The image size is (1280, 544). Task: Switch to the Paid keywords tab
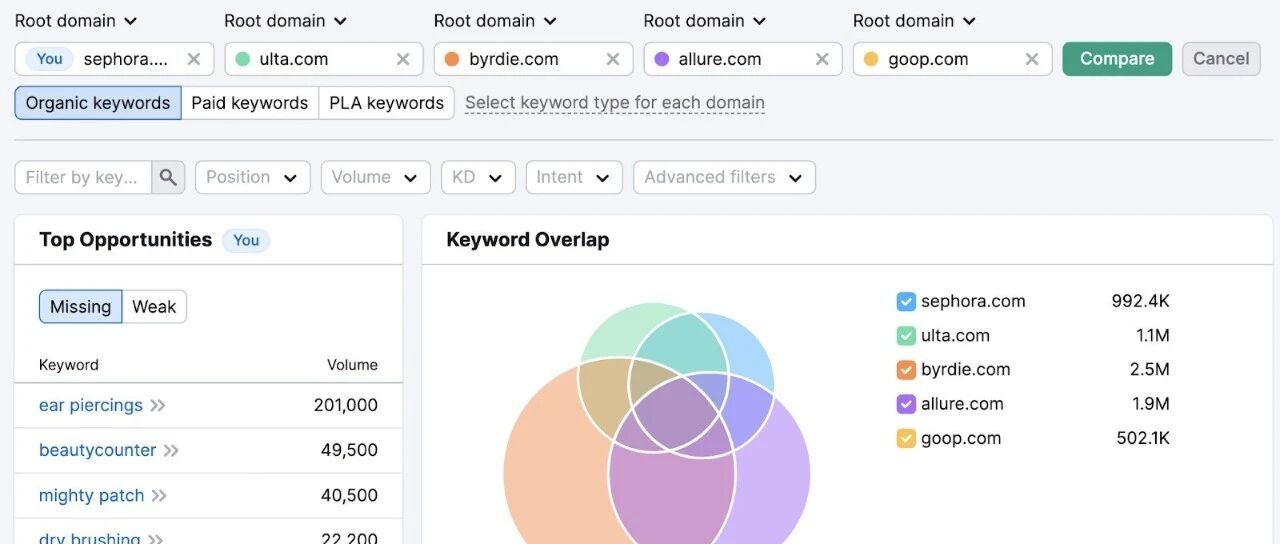pyautogui.click(x=250, y=103)
